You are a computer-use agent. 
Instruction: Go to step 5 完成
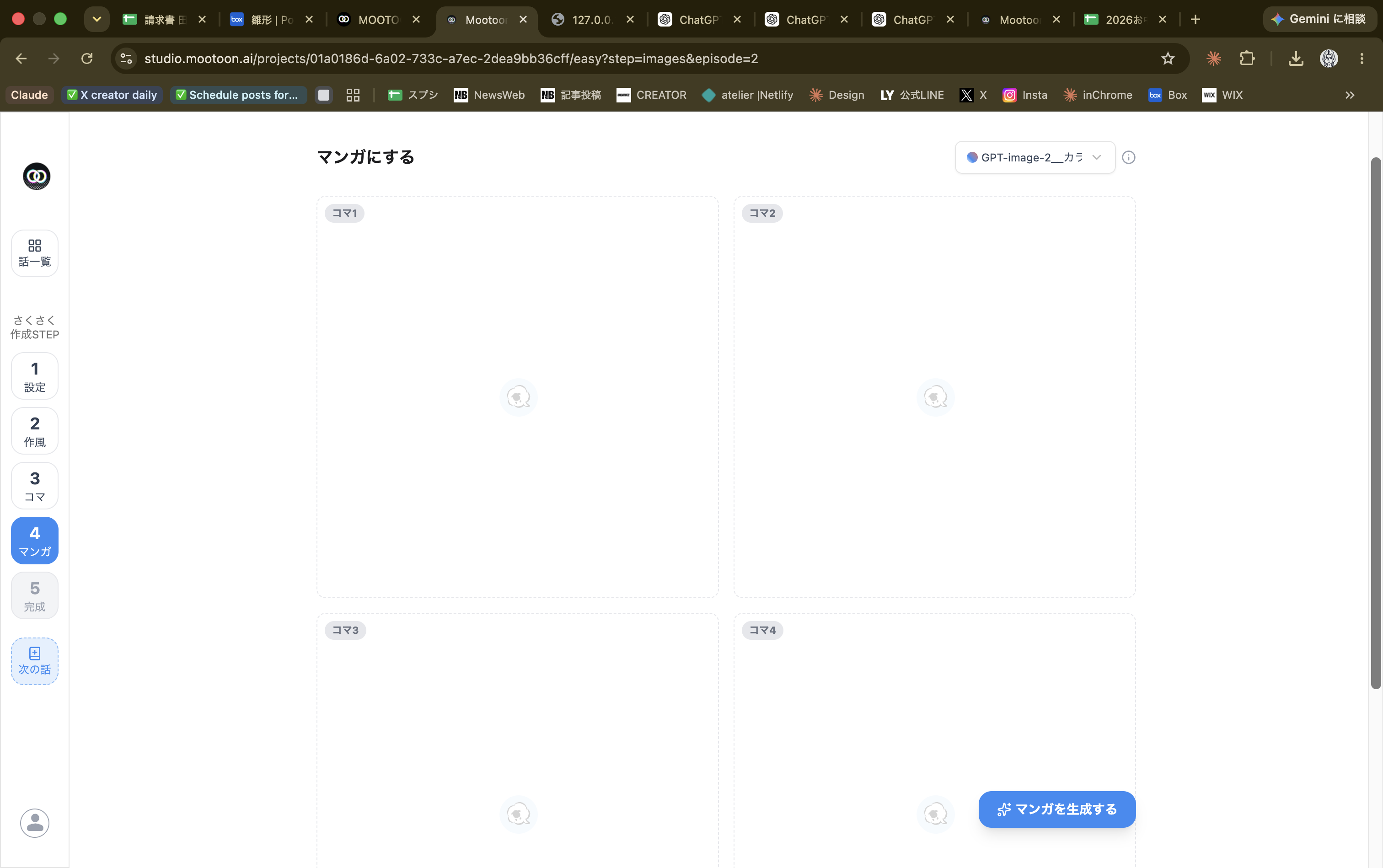pyautogui.click(x=34, y=595)
